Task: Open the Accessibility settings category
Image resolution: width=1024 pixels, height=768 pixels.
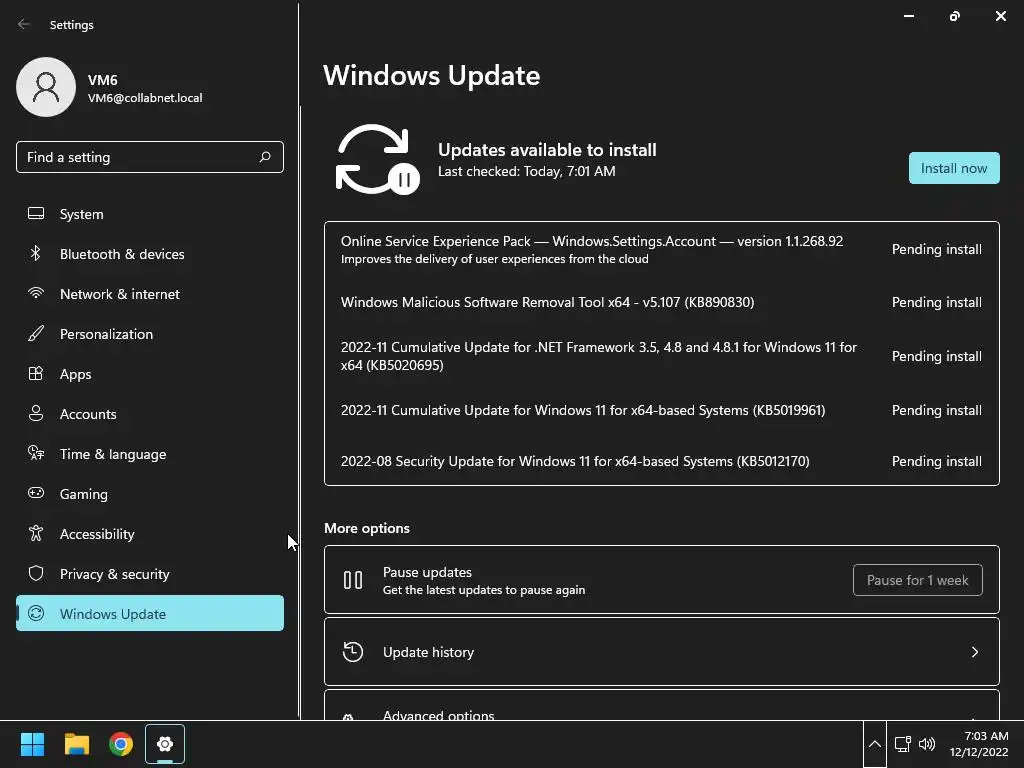Action: (150, 534)
